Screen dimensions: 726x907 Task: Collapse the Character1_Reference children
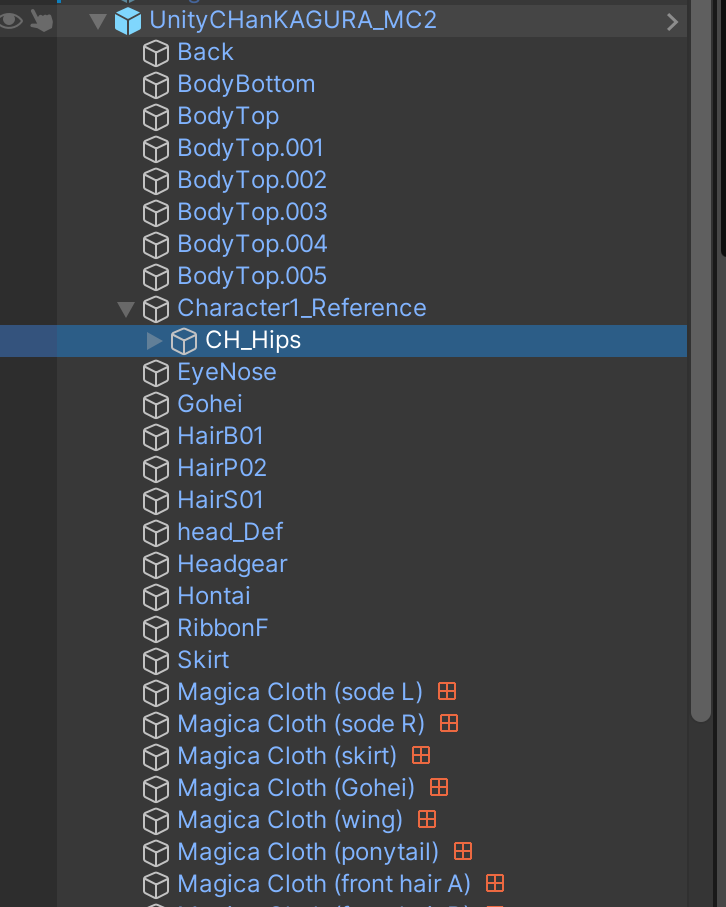tap(126, 309)
